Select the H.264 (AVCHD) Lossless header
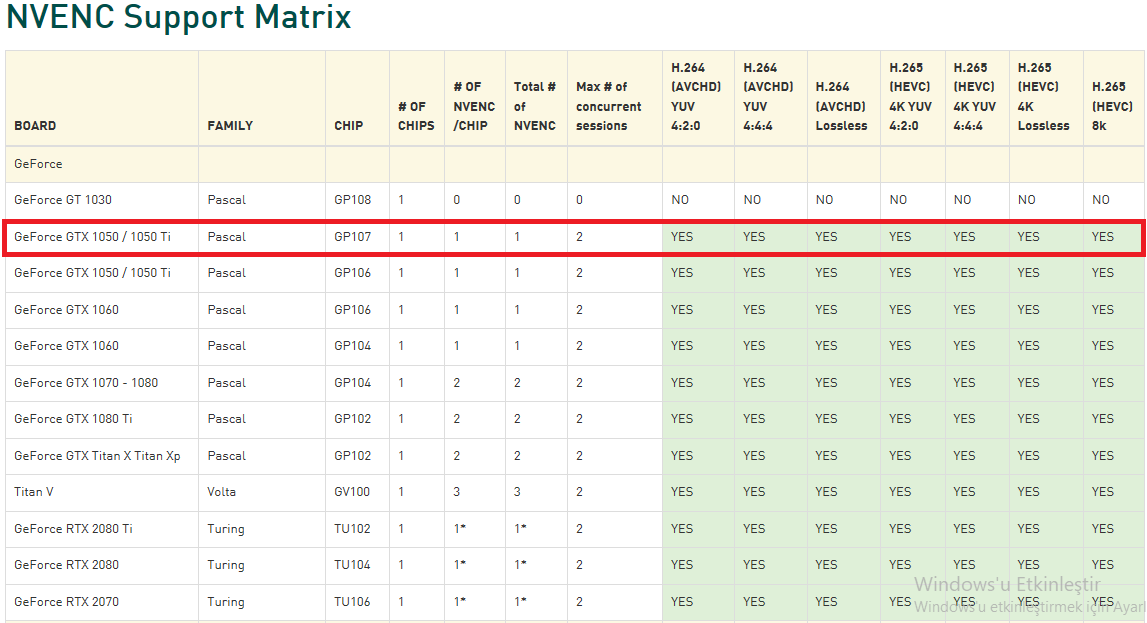The height and width of the screenshot is (623, 1147). [x=841, y=106]
